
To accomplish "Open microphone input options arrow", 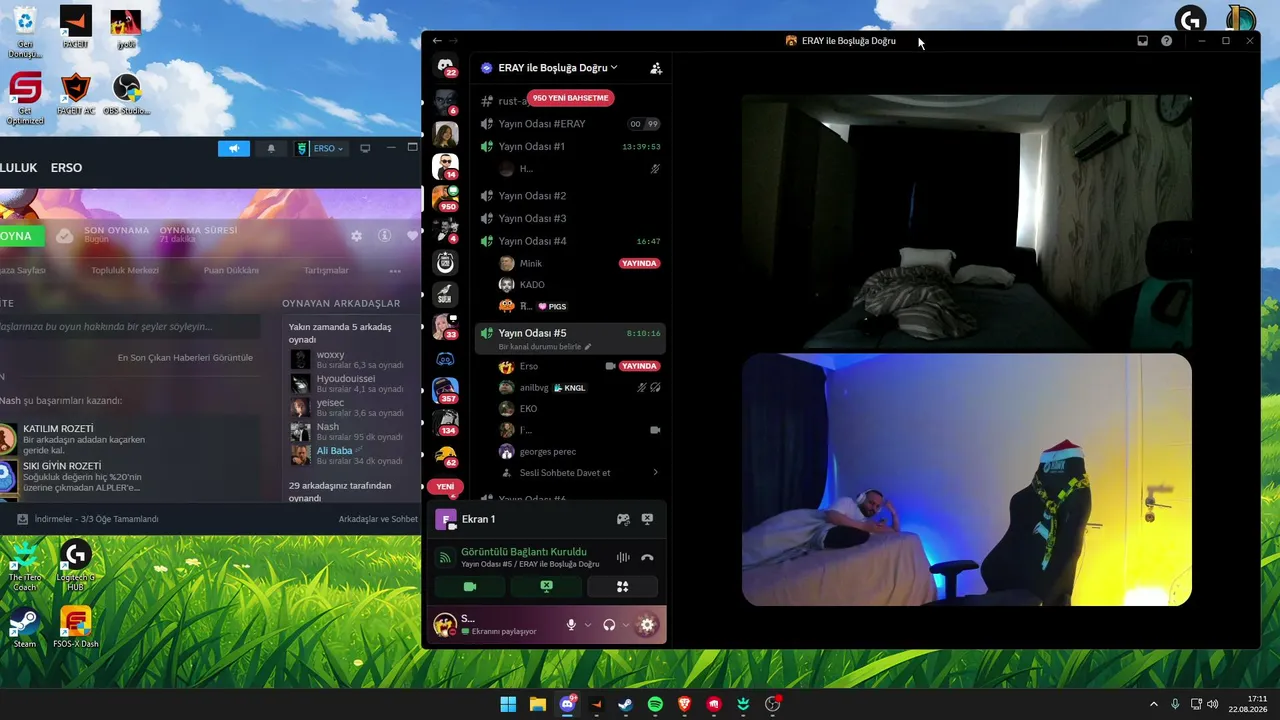I will coord(588,625).
